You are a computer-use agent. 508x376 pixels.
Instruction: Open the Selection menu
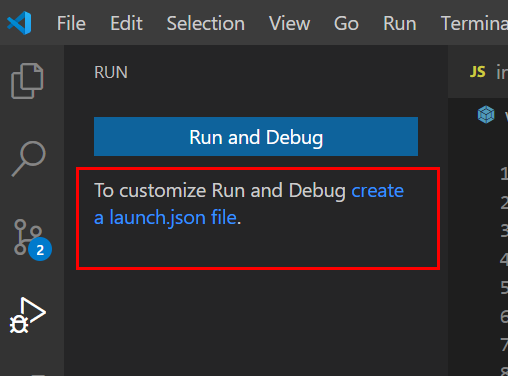(x=206, y=24)
